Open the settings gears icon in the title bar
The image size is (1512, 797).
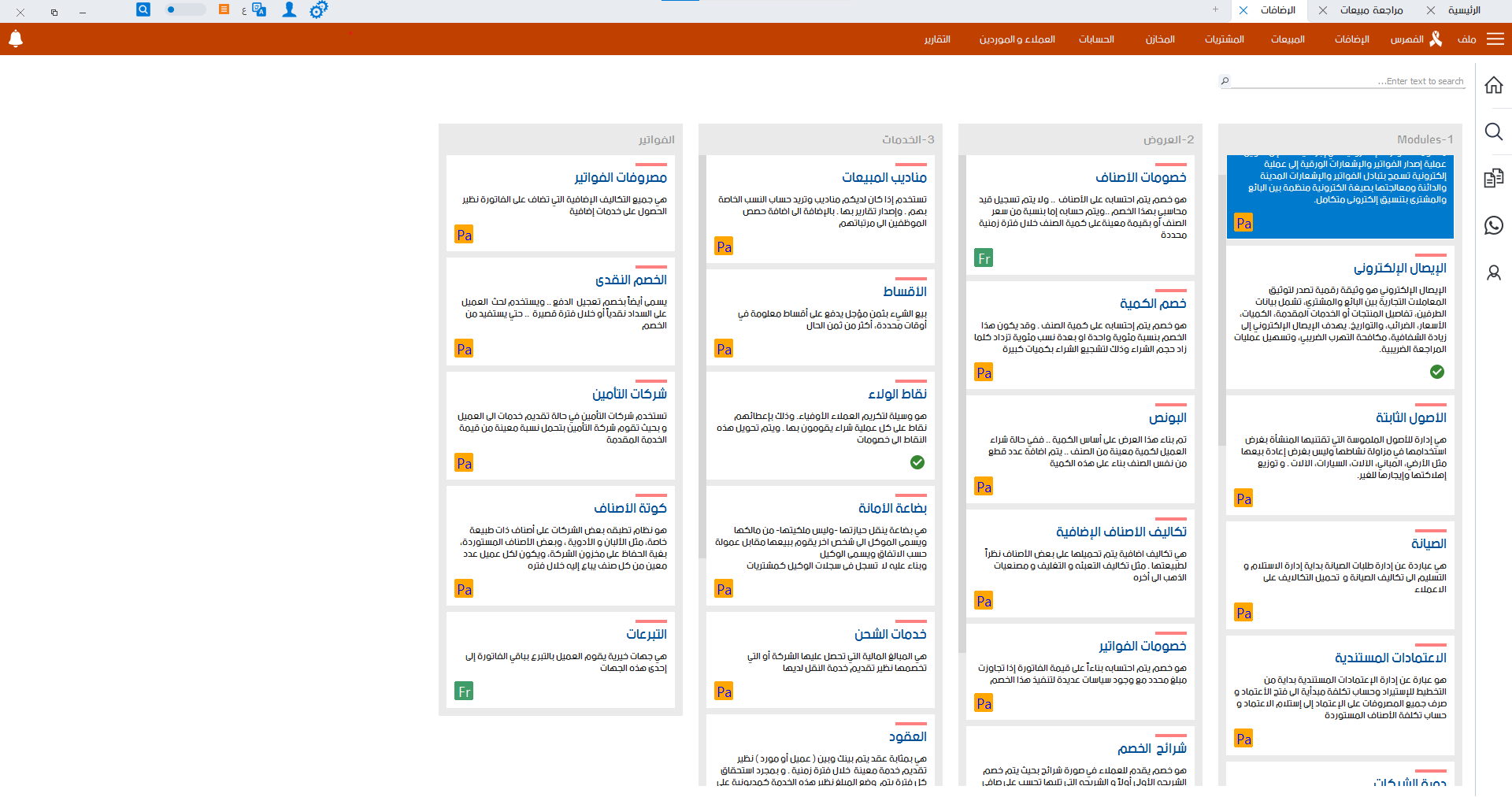[319, 10]
